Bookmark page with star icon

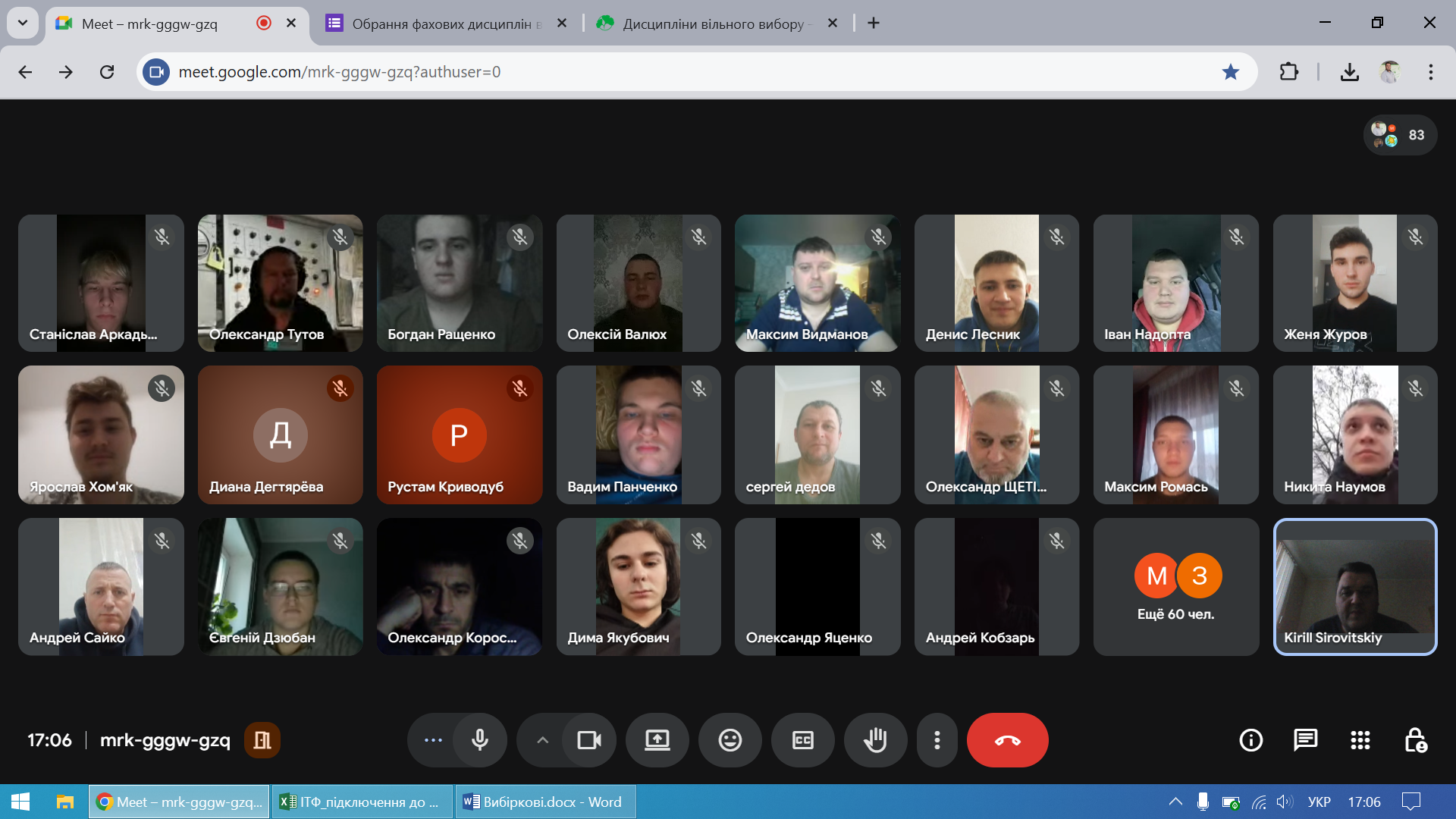(x=1230, y=72)
